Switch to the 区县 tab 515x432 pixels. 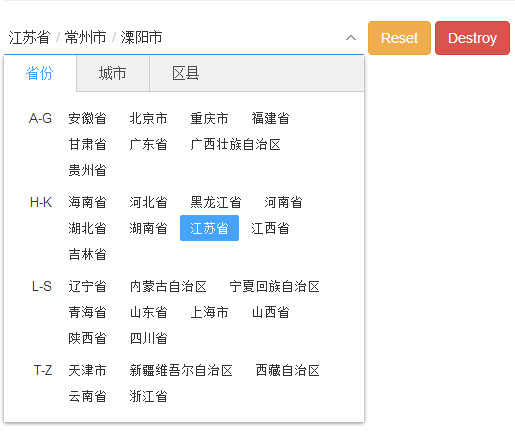[x=186, y=73]
